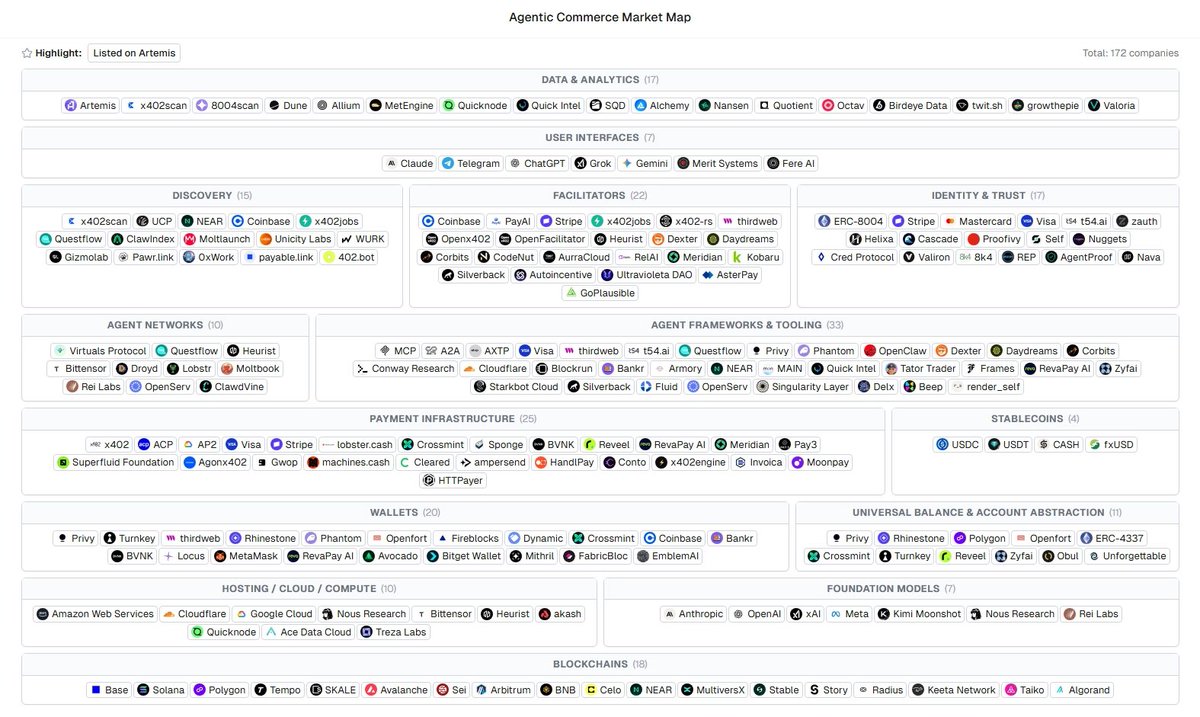
Task: Toggle the Listed on Artemis highlight filter
Action: pyautogui.click(x=134, y=53)
